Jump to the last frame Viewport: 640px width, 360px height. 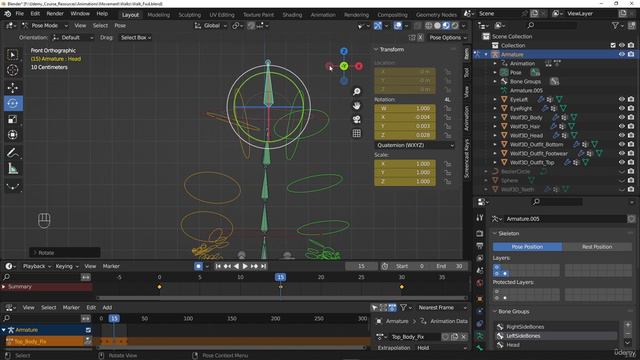click(x=264, y=266)
